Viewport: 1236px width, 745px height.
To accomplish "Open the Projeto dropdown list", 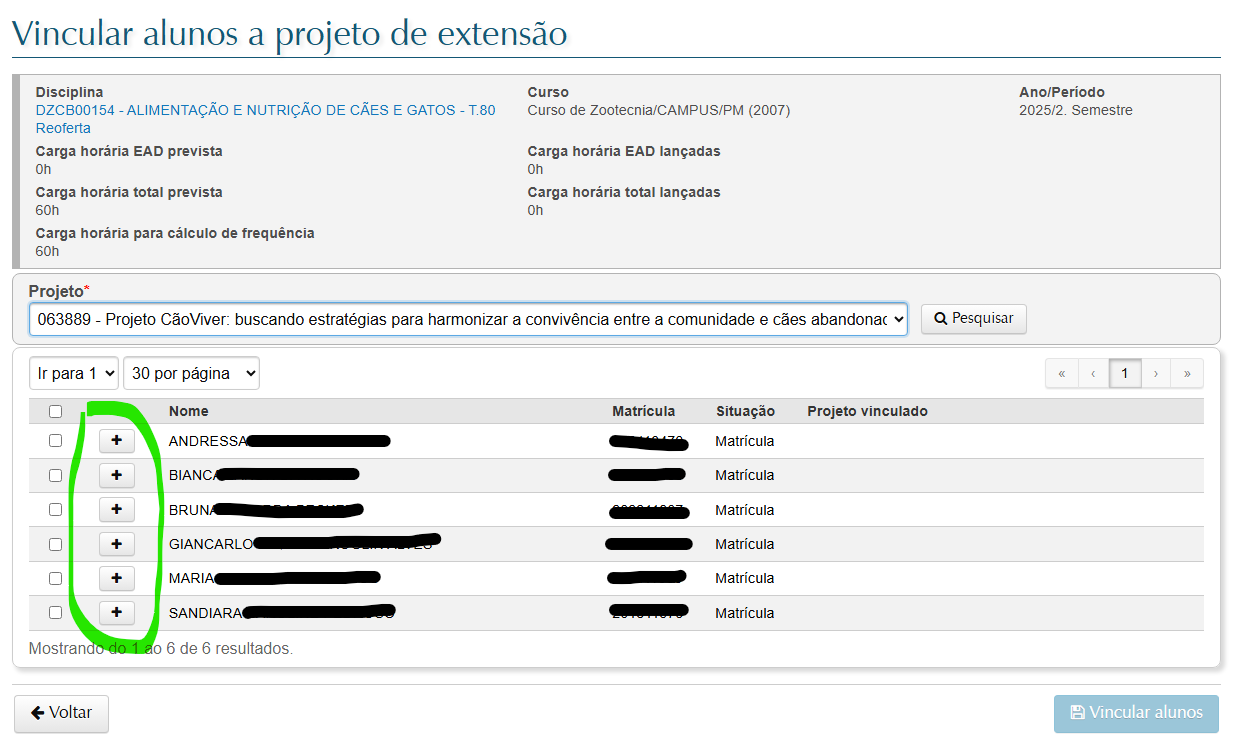I will click(468, 319).
